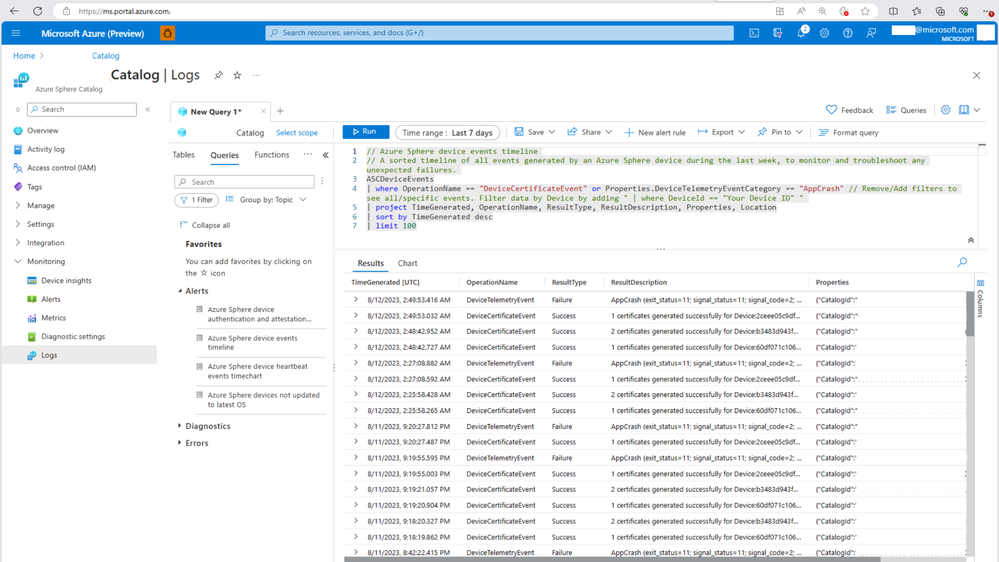This screenshot has width=999, height=562.
Task: Switch to the Chart tab
Action: coord(407,264)
